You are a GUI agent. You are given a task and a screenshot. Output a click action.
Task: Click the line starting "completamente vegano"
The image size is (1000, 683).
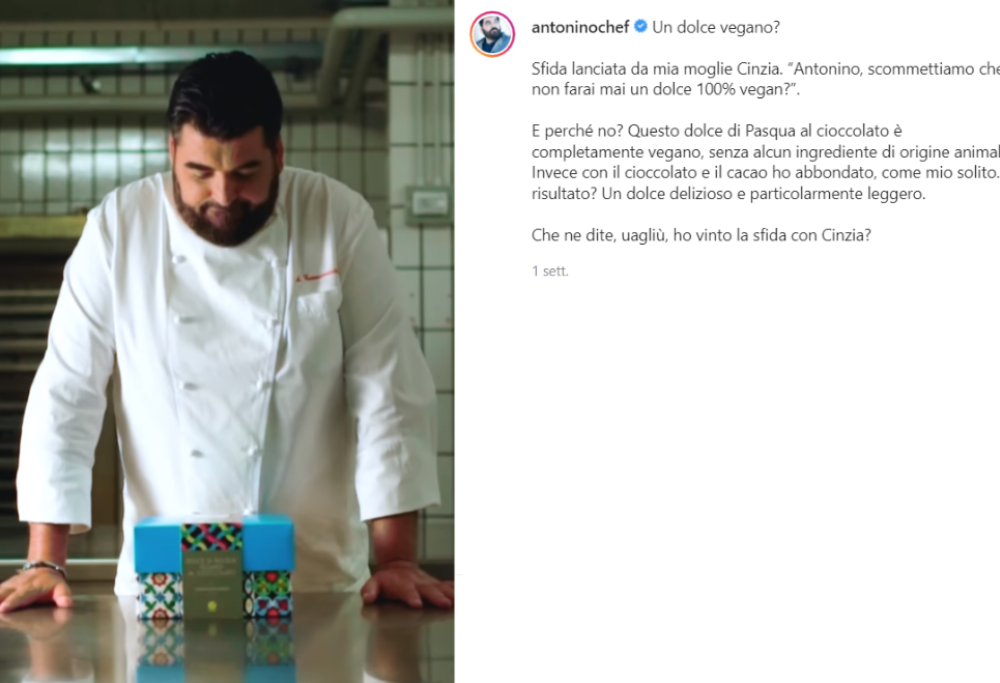[x=765, y=152]
